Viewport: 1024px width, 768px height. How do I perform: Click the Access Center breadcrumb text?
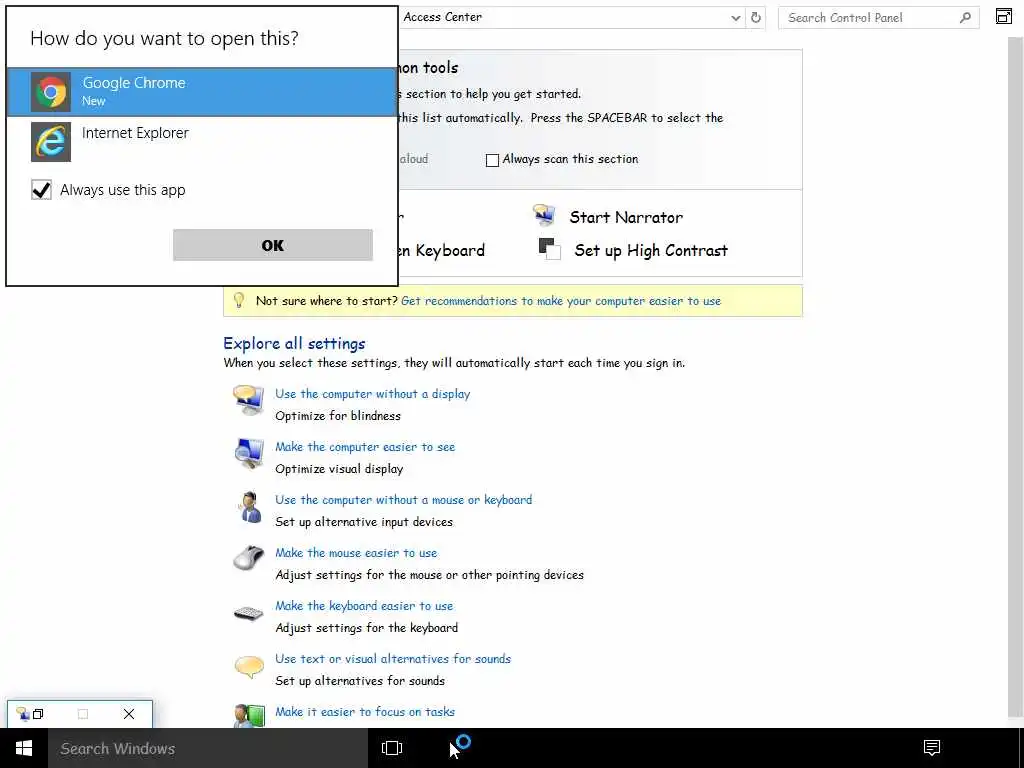point(442,17)
